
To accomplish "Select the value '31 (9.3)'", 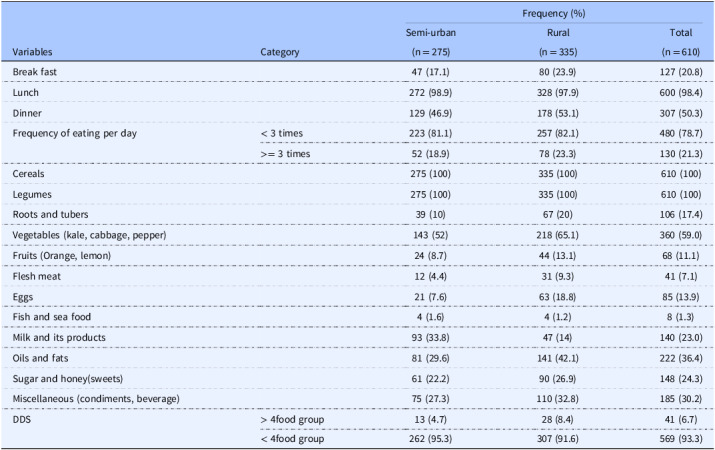I will [x=558, y=276].
